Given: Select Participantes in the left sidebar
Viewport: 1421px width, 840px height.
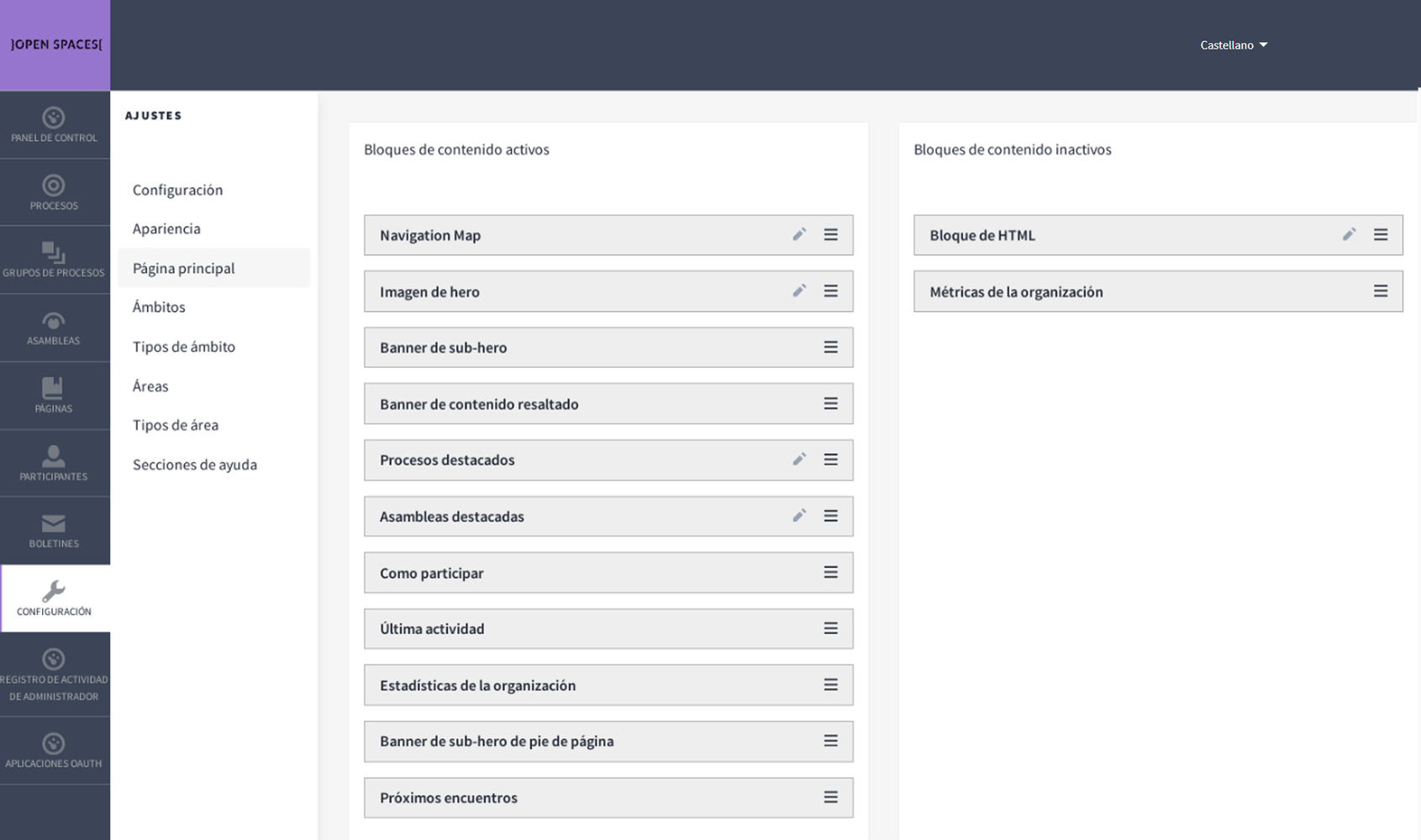Looking at the screenshot, I should (54, 463).
